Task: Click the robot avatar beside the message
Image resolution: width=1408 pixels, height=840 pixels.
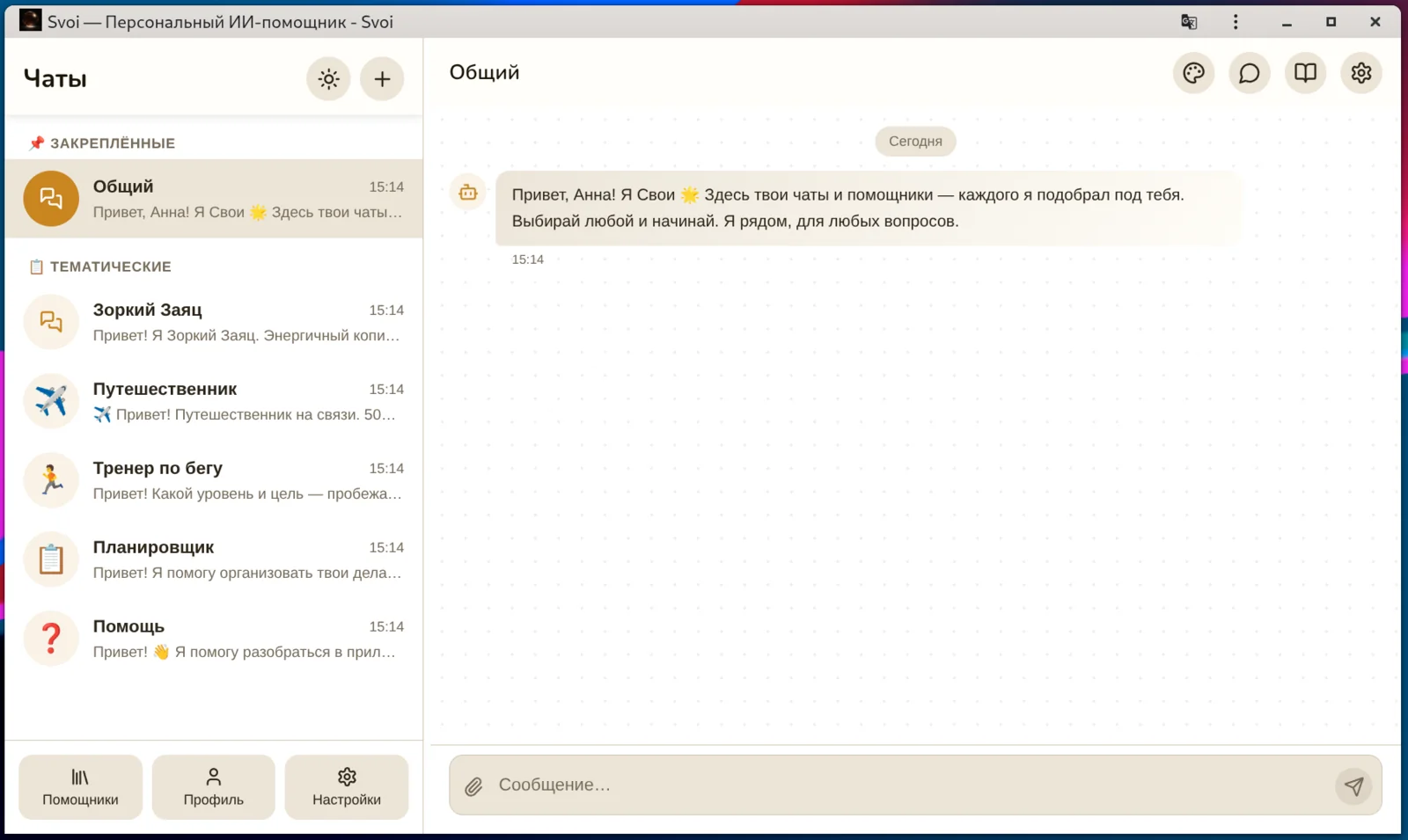Action: click(x=468, y=193)
